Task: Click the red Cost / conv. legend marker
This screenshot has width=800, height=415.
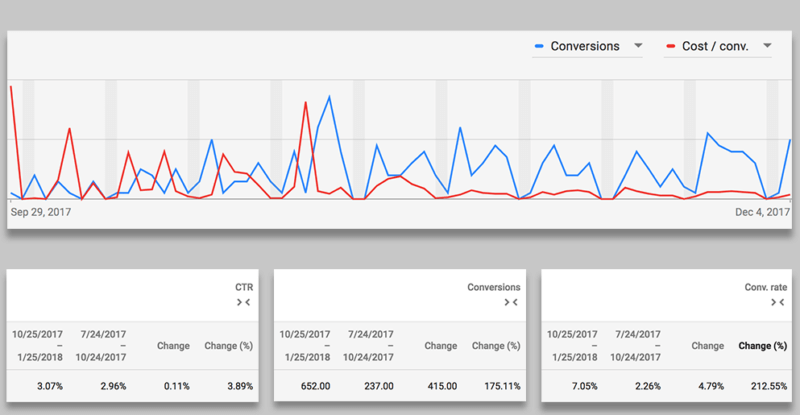Action: [x=669, y=46]
